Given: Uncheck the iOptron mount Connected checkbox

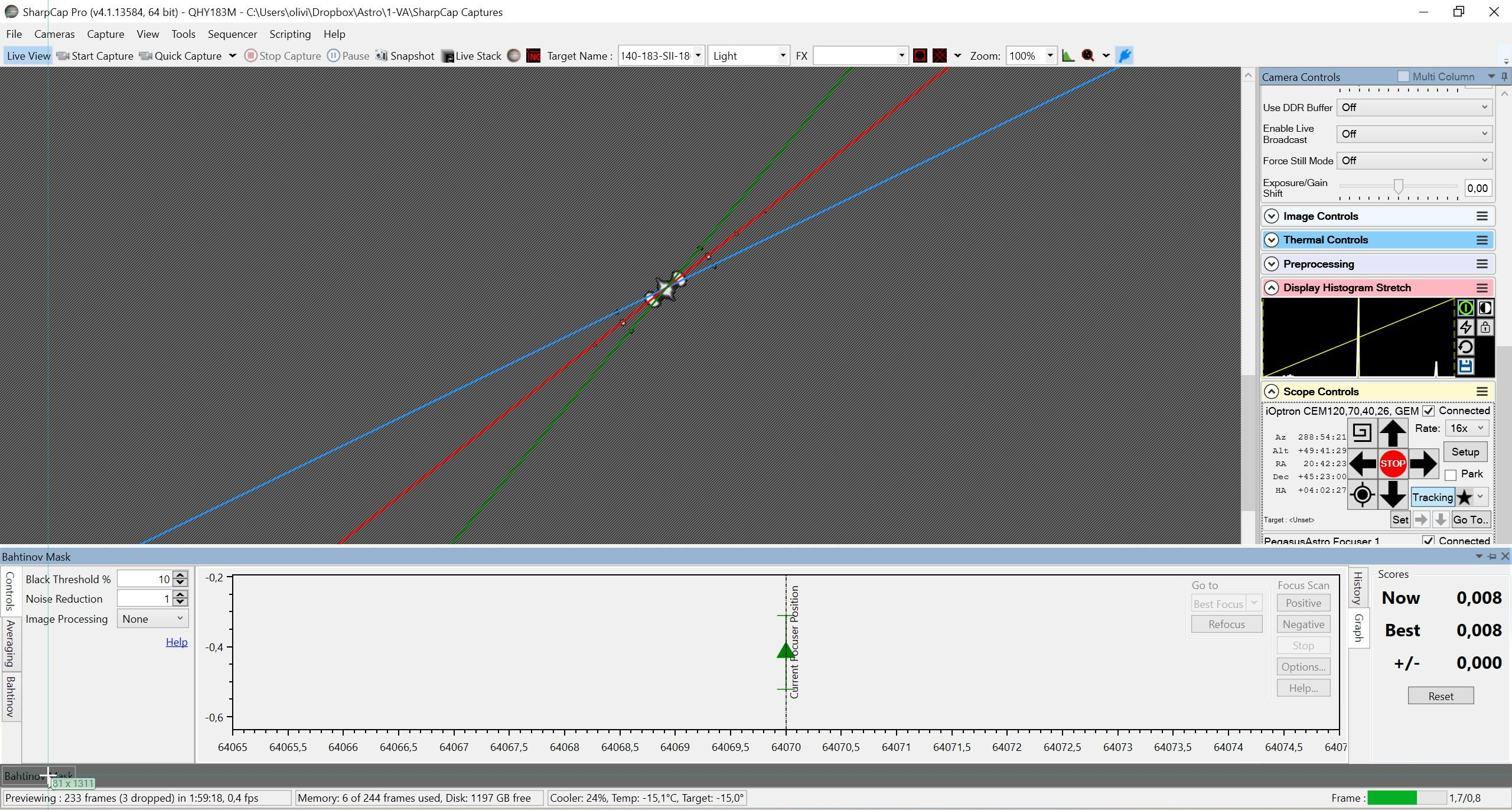Looking at the screenshot, I should tap(1428, 411).
